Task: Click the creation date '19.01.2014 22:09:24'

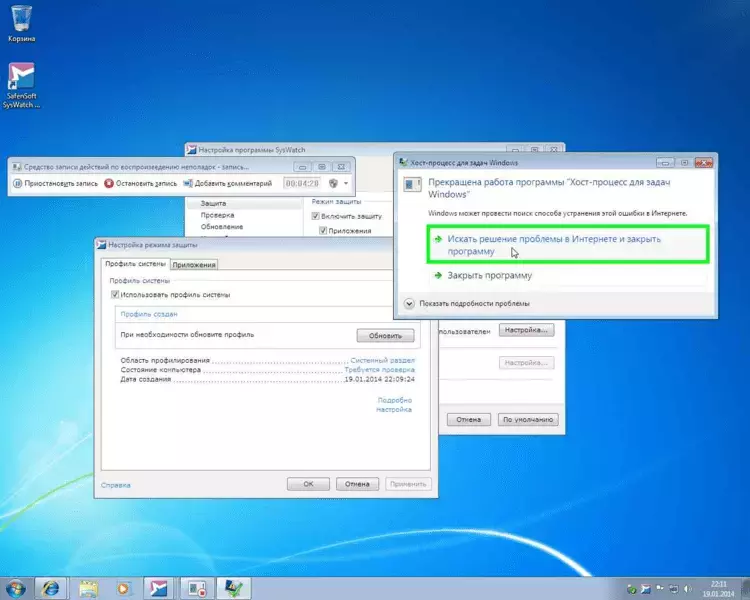Action: pyautogui.click(x=380, y=379)
